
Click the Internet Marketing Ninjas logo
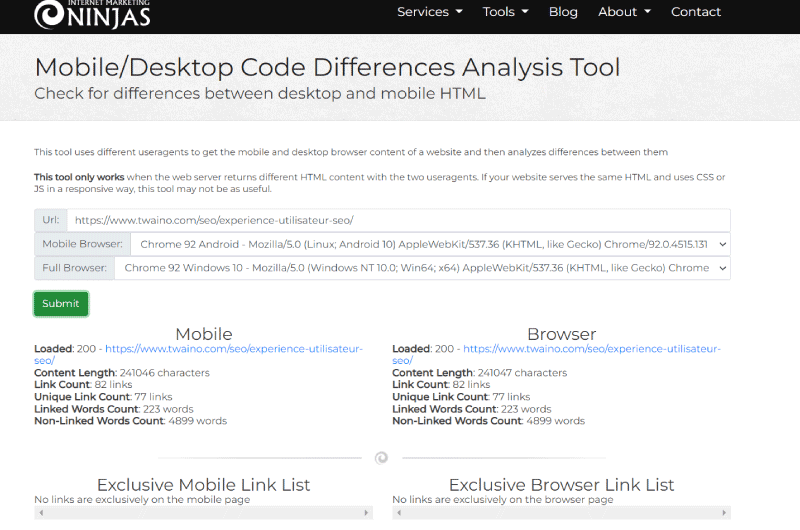[x=92, y=14]
